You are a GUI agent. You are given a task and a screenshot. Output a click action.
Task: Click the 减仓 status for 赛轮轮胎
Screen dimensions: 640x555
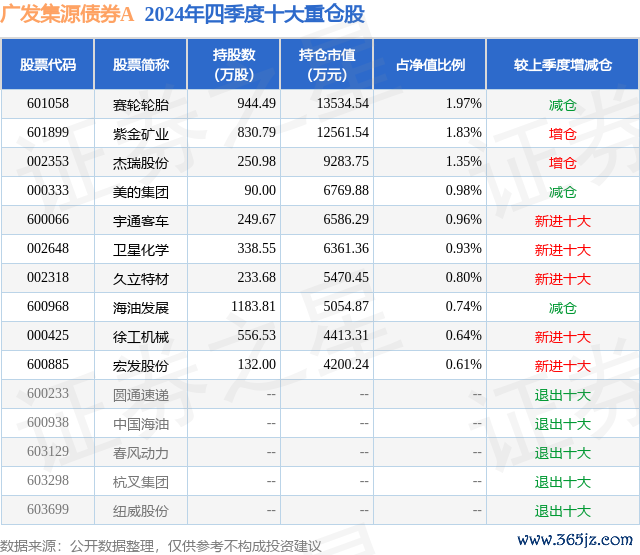[562, 105]
